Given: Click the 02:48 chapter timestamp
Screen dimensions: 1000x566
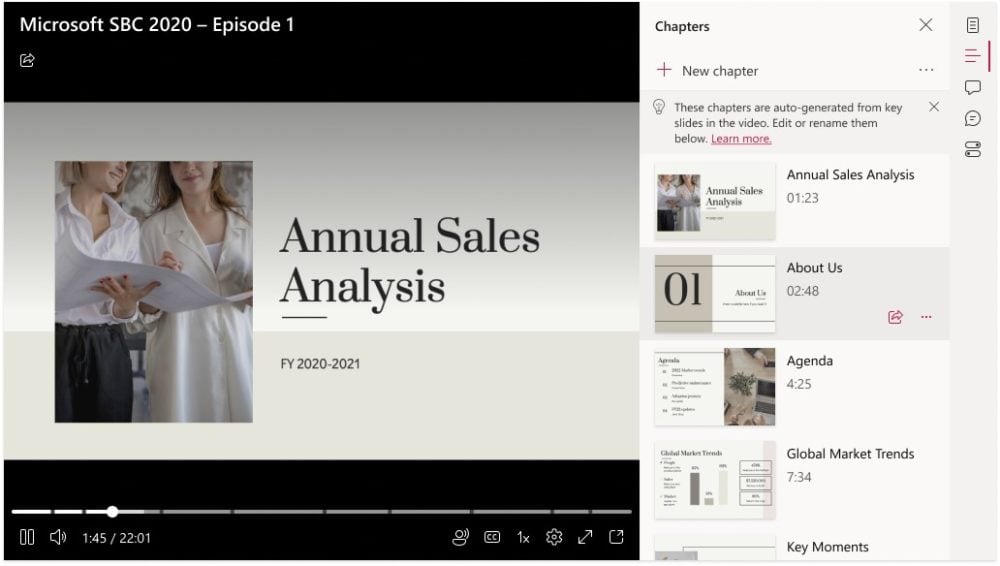Looking at the screenshot, I should [802, 291].
